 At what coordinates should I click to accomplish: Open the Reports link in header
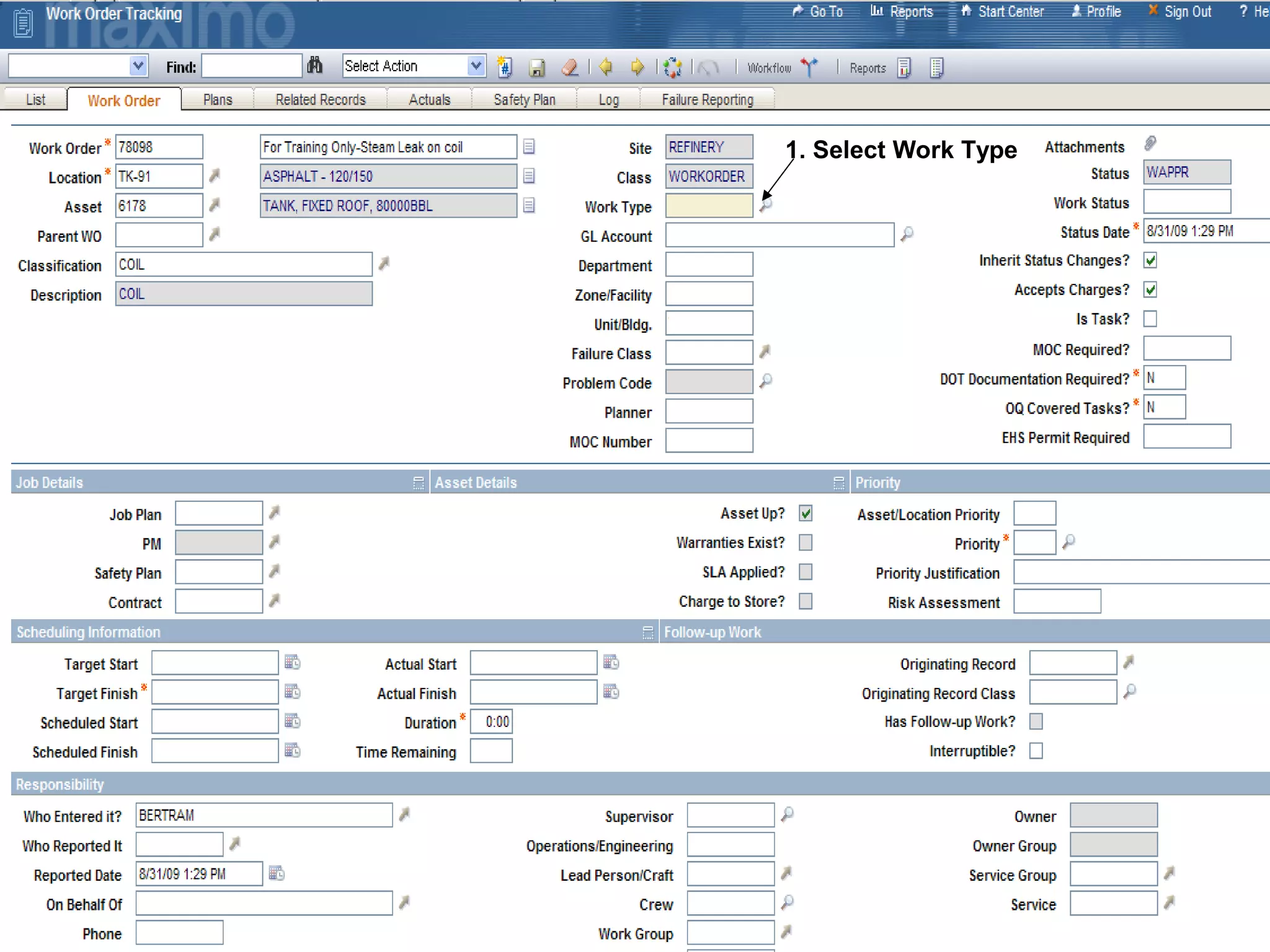coord(902,11)
